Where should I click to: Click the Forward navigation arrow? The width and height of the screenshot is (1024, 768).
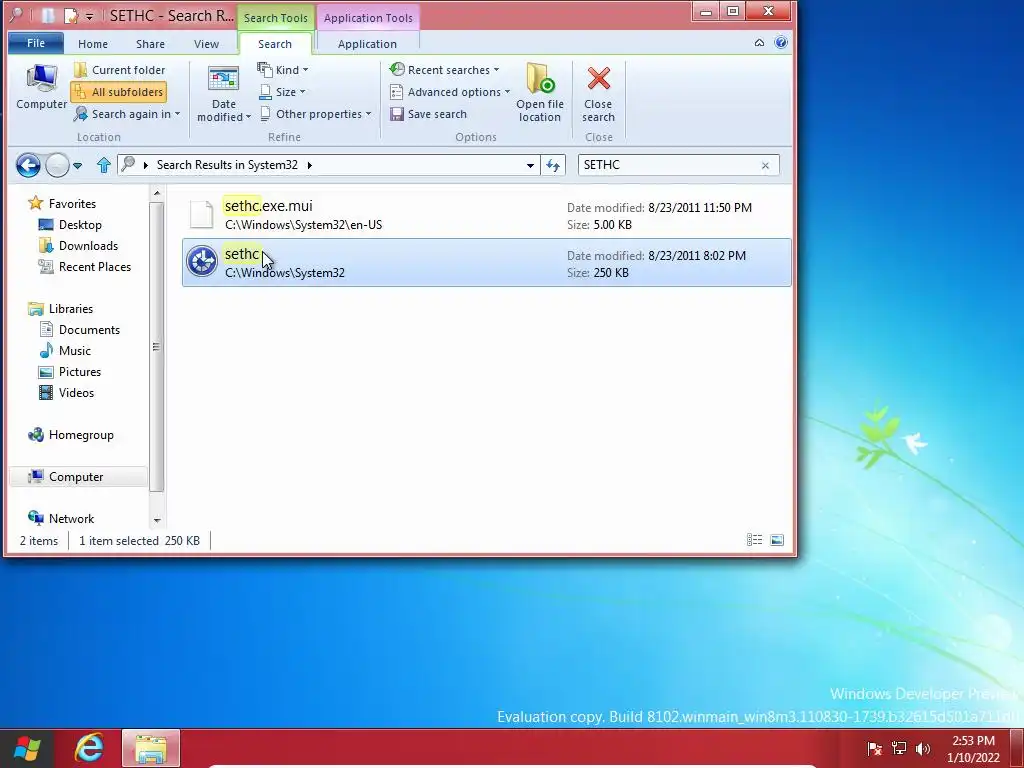click(x=57, y=165)
